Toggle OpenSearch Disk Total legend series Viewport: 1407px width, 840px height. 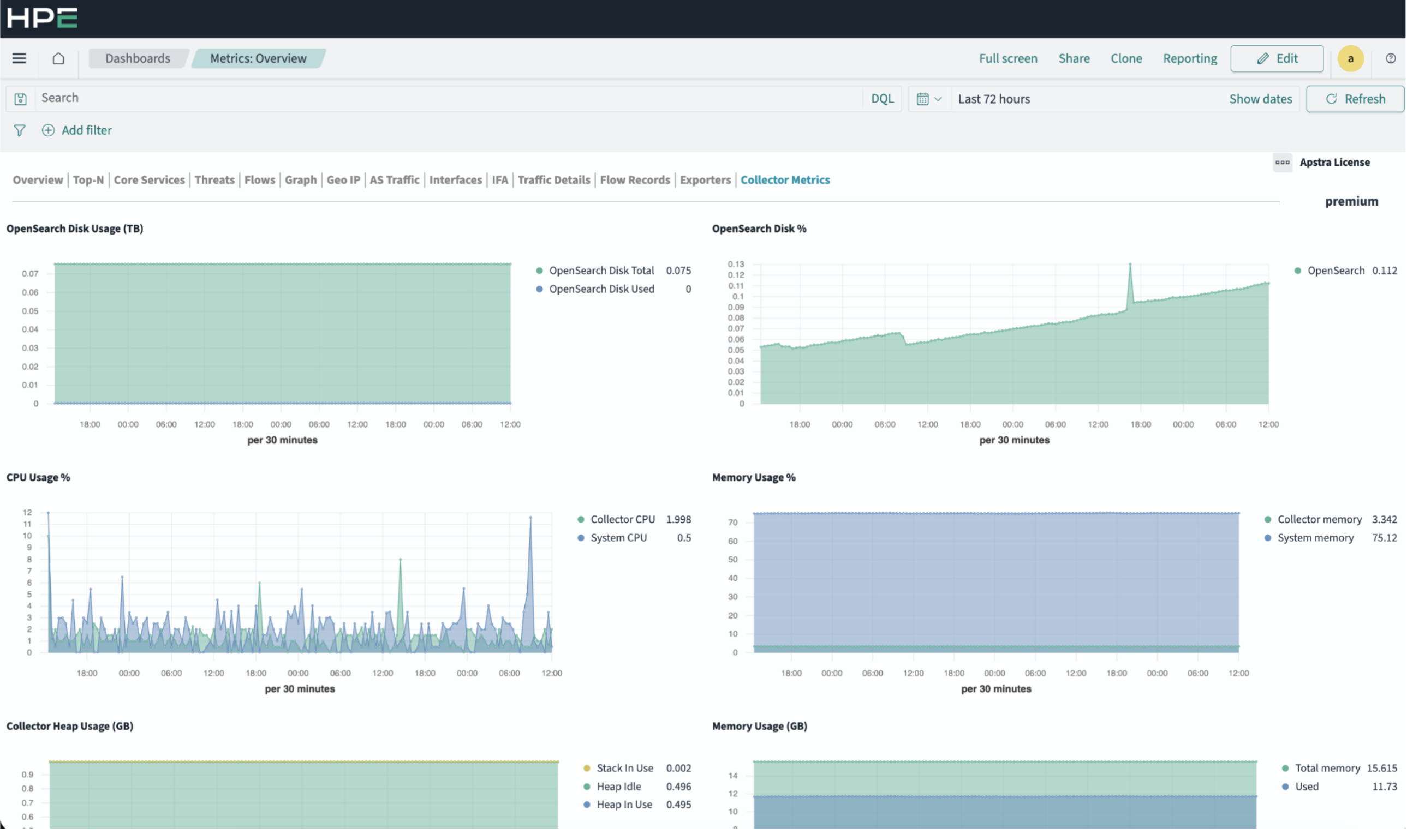[601, 271]
